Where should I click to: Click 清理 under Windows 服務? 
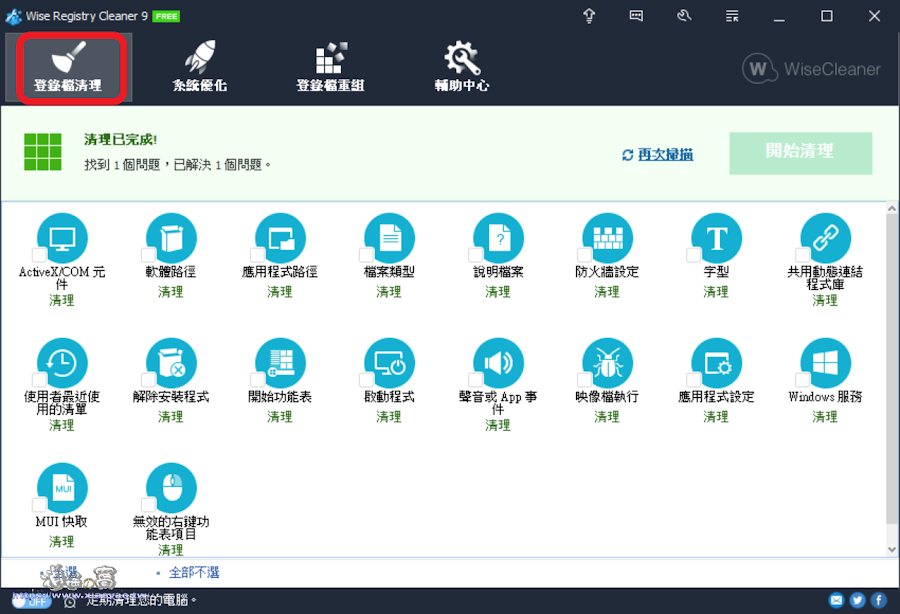[825, 417]
